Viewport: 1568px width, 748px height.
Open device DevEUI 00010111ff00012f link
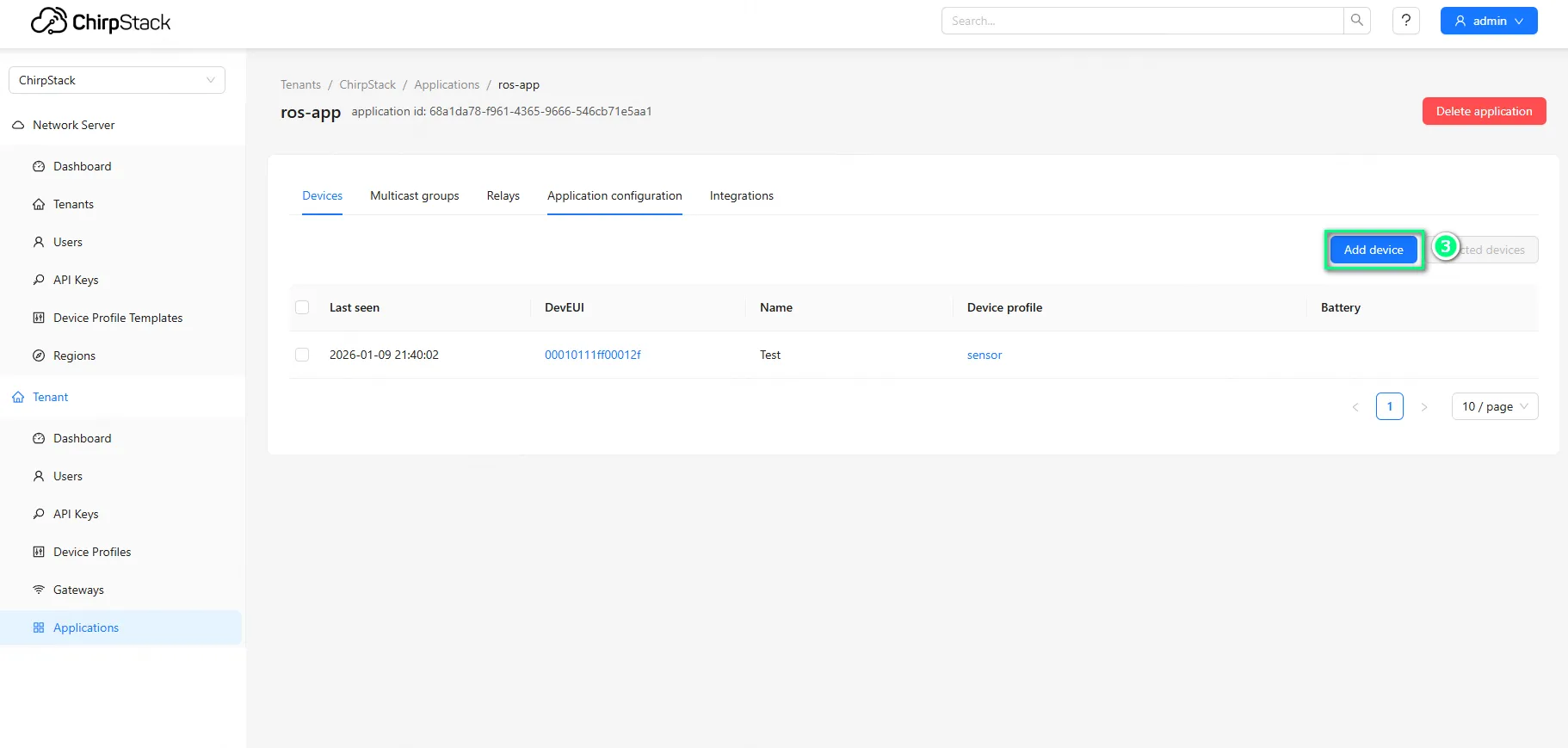[x=592, y=355]
